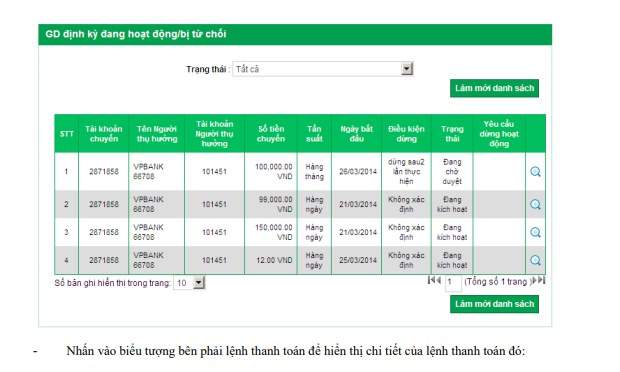Select the 100,000.00 VND amount cell

tap(271, 172)
